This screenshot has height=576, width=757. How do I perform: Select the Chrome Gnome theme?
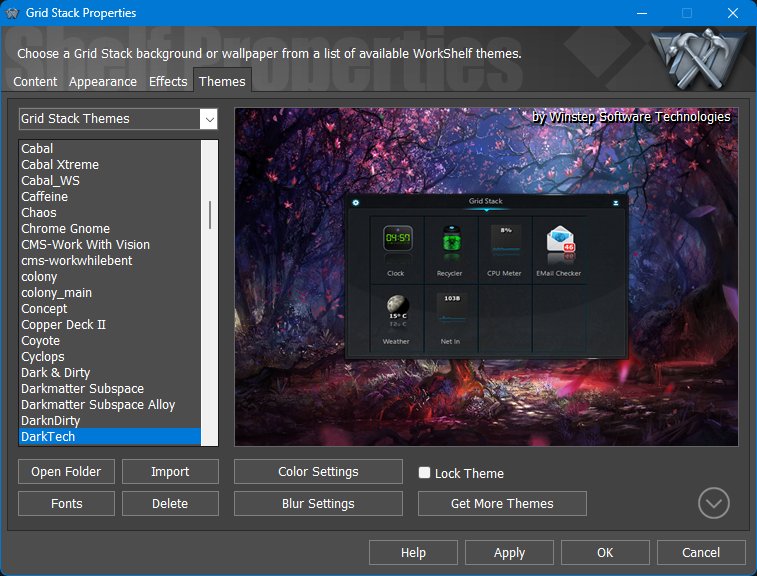(x=110, y=228)
